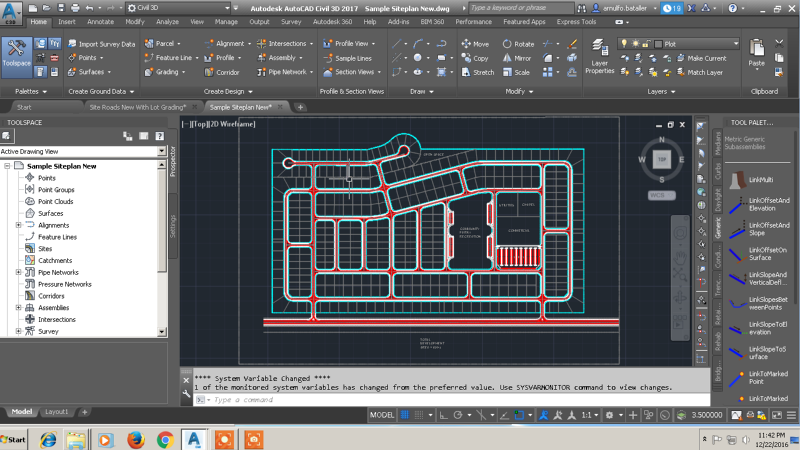Open Chrome from the taskbar

[165, 439]
